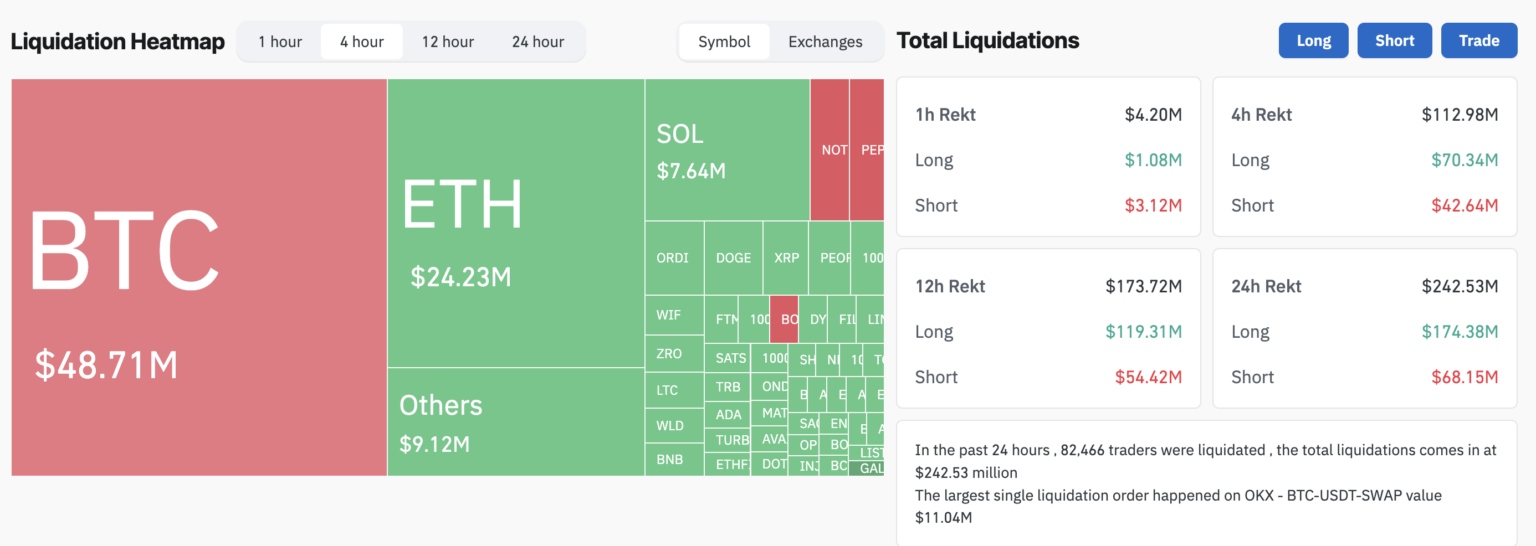
Task: Toggle heatmap view to Exchanges
Action: coord(825,42)
